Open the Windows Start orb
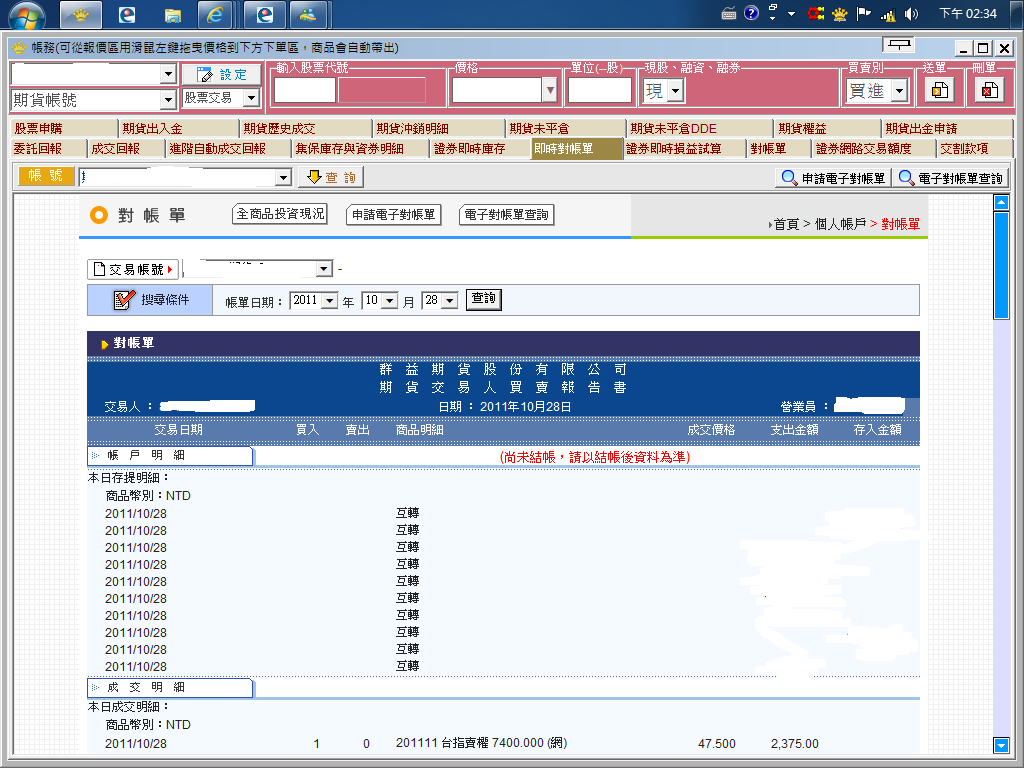 coord(27,16)
